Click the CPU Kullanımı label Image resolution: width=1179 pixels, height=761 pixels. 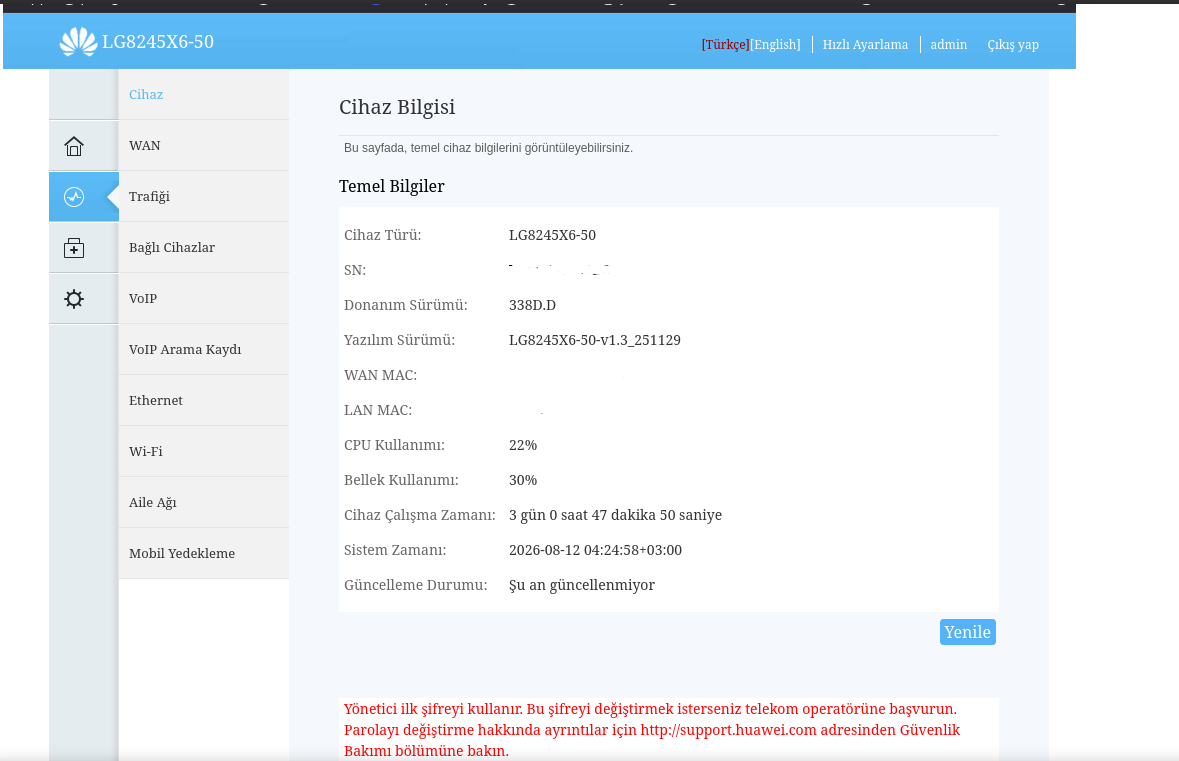click(394, 446)
